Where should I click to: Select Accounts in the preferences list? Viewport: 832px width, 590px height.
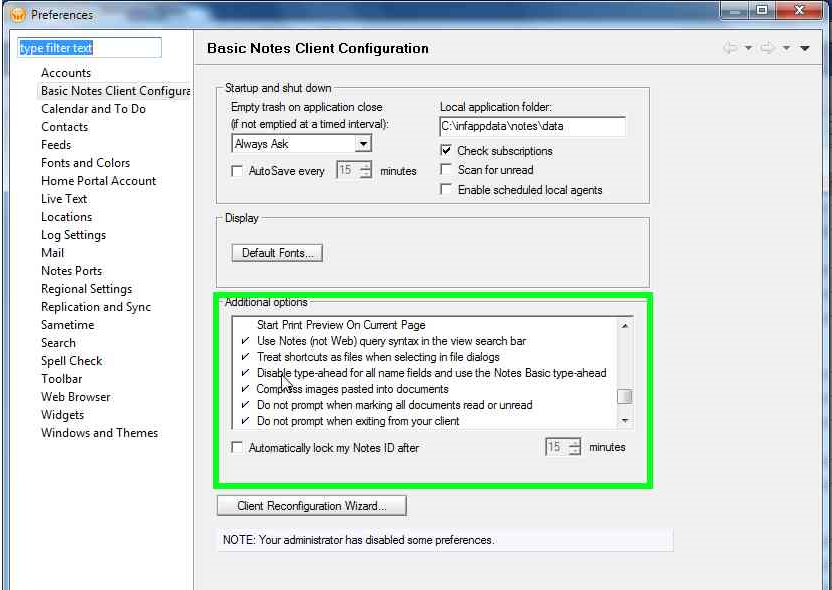coord(66,73)
